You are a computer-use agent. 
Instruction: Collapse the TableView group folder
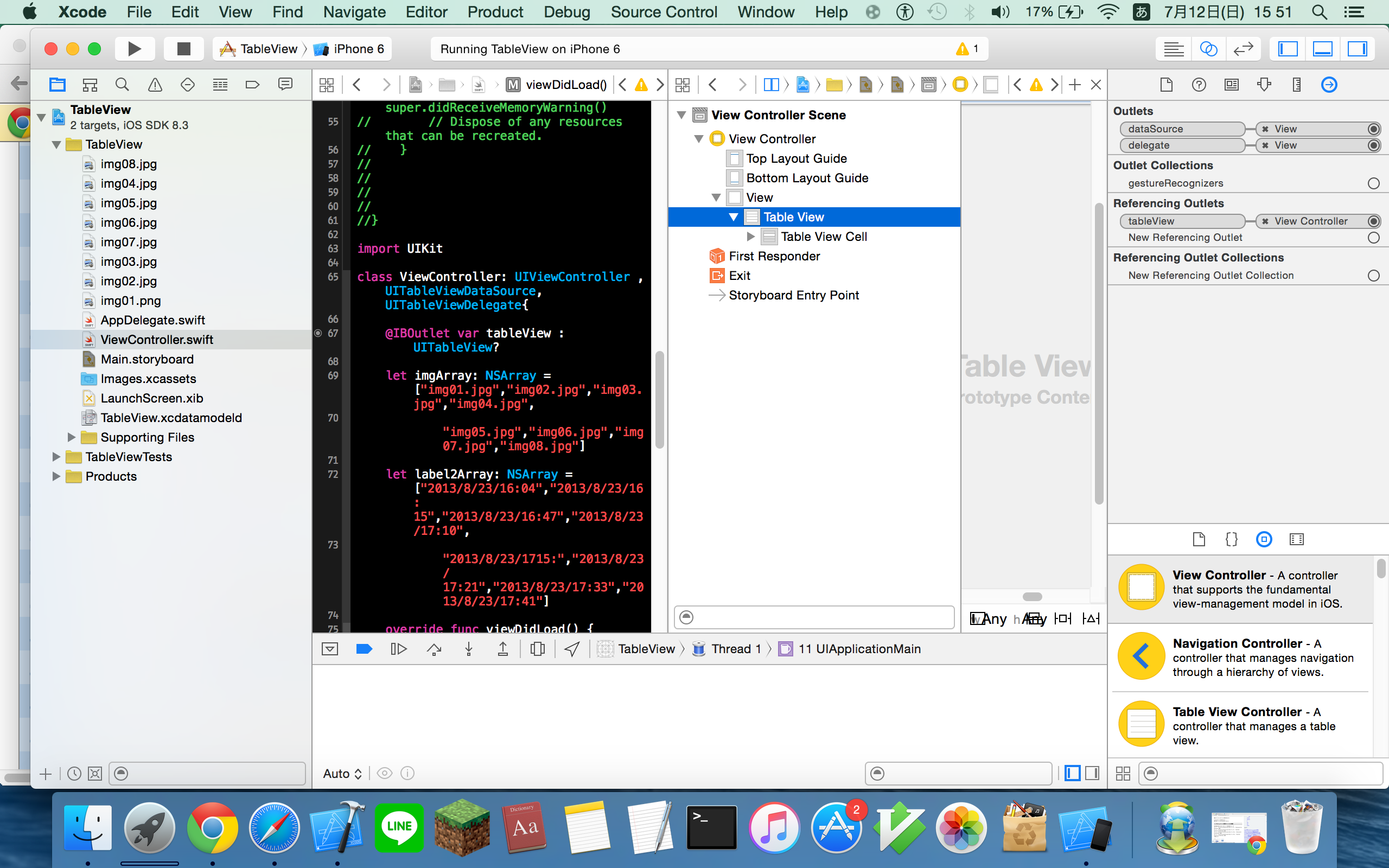(56, 145)
